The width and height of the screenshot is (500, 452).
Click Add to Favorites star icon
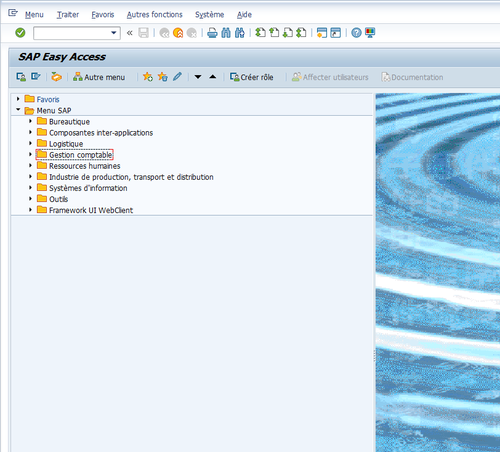(x=148, y=77)
